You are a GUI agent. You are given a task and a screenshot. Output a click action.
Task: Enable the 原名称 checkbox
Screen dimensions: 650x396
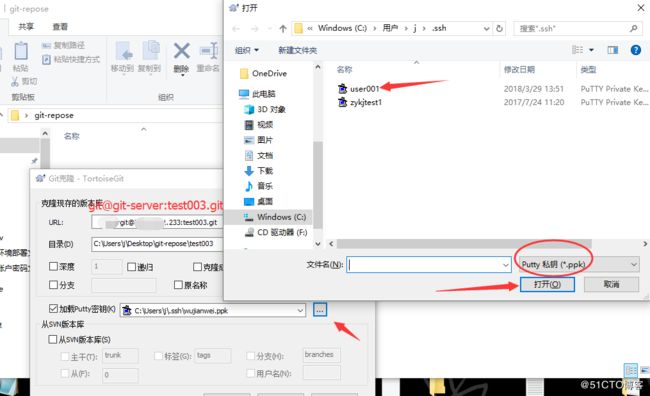coord(178,284)
